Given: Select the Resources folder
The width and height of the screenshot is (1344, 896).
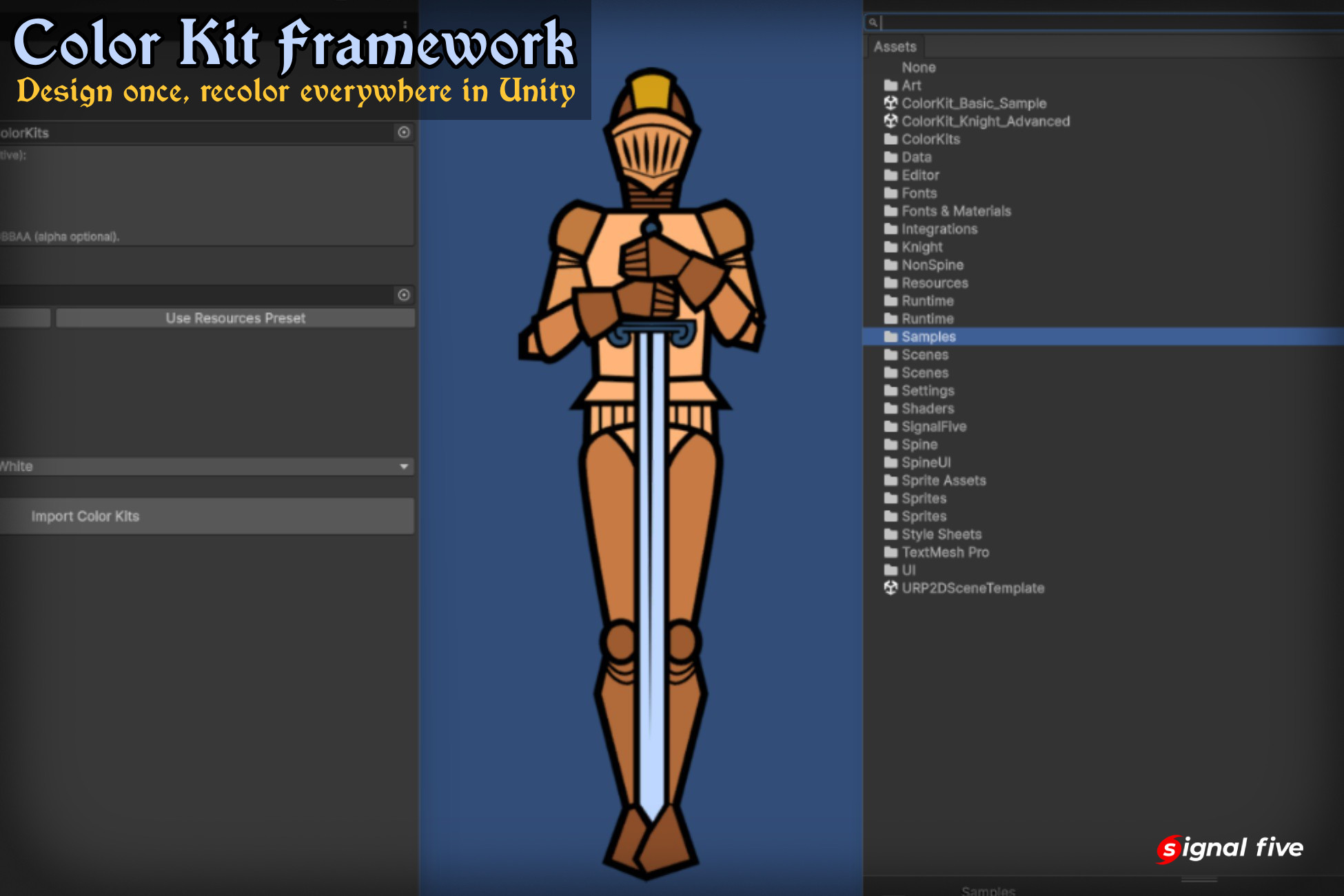Looking at the screenshot, I should [x=935, y=283].
